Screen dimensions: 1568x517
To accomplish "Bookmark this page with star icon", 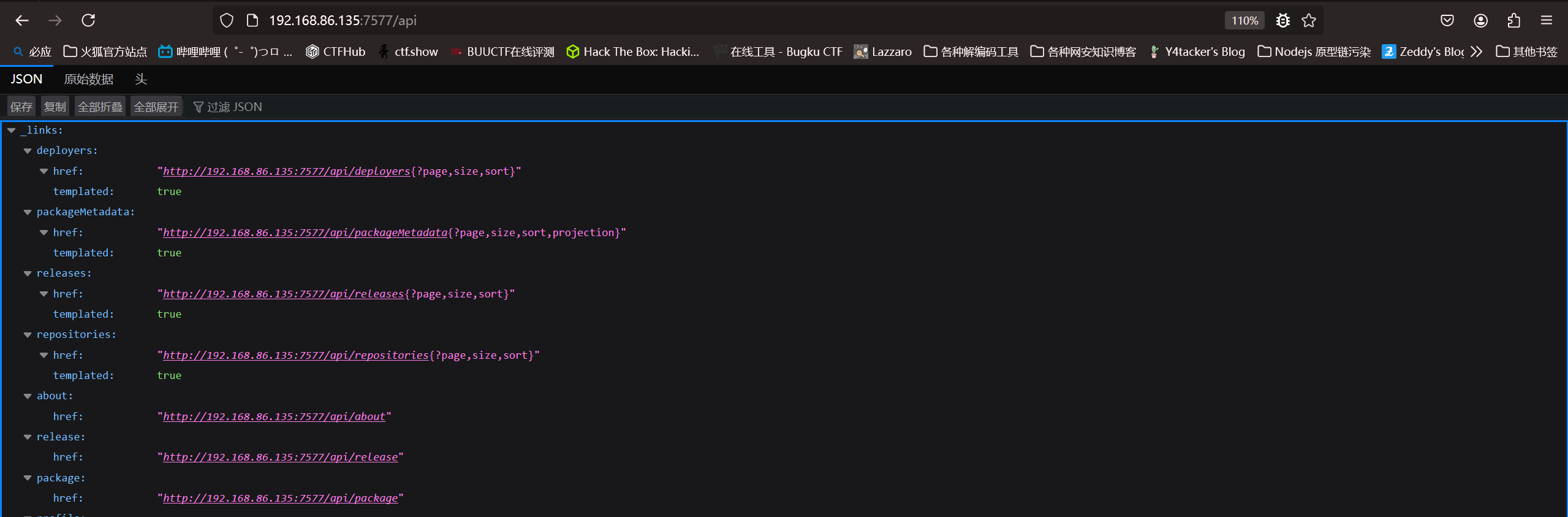I will pyautogui.click(x=1309, y=20).
